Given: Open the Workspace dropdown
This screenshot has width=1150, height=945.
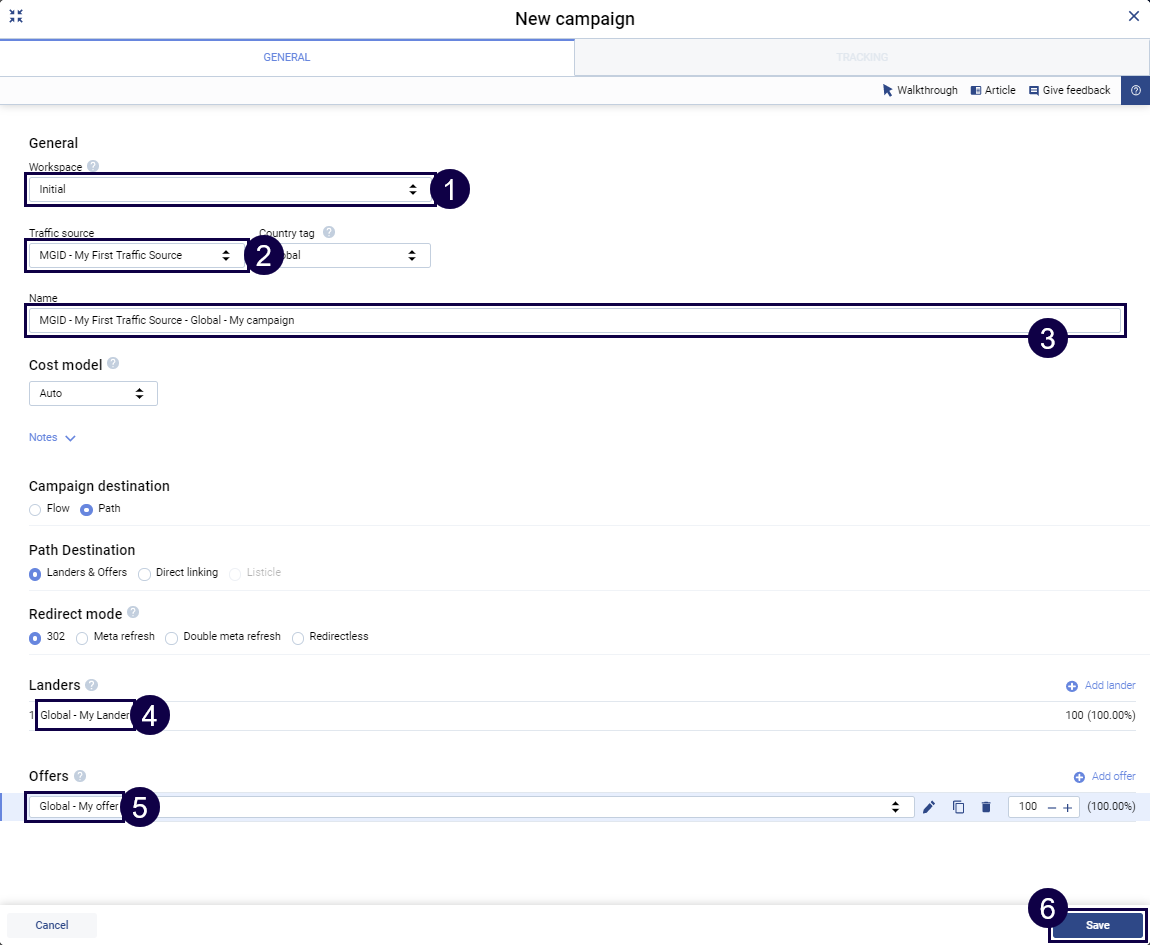Looking at the screenshot, I should 230,189.
